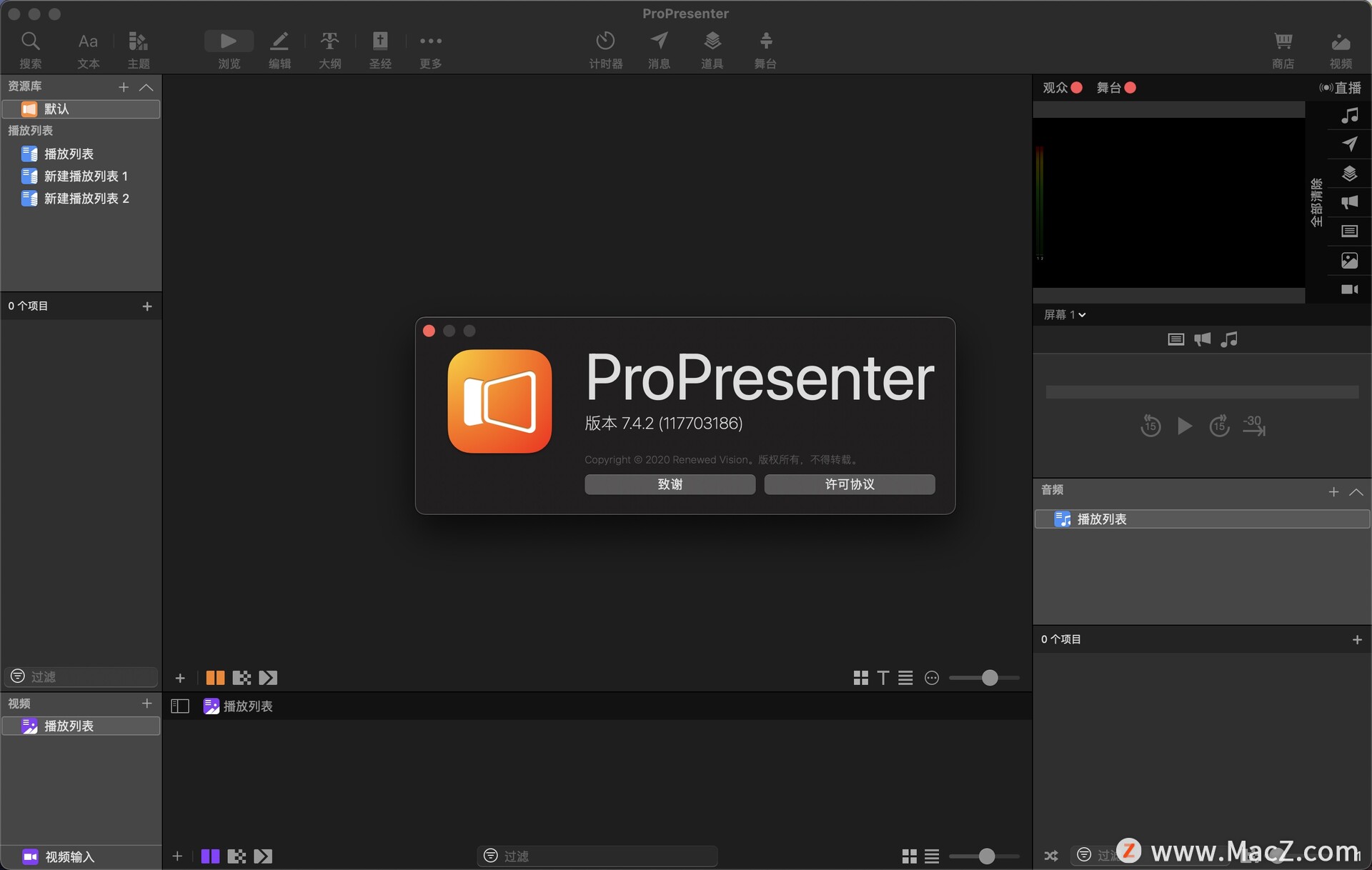
Task: Open 视频输入 video input
Action: pyautogui.click(x=59, y=856)
